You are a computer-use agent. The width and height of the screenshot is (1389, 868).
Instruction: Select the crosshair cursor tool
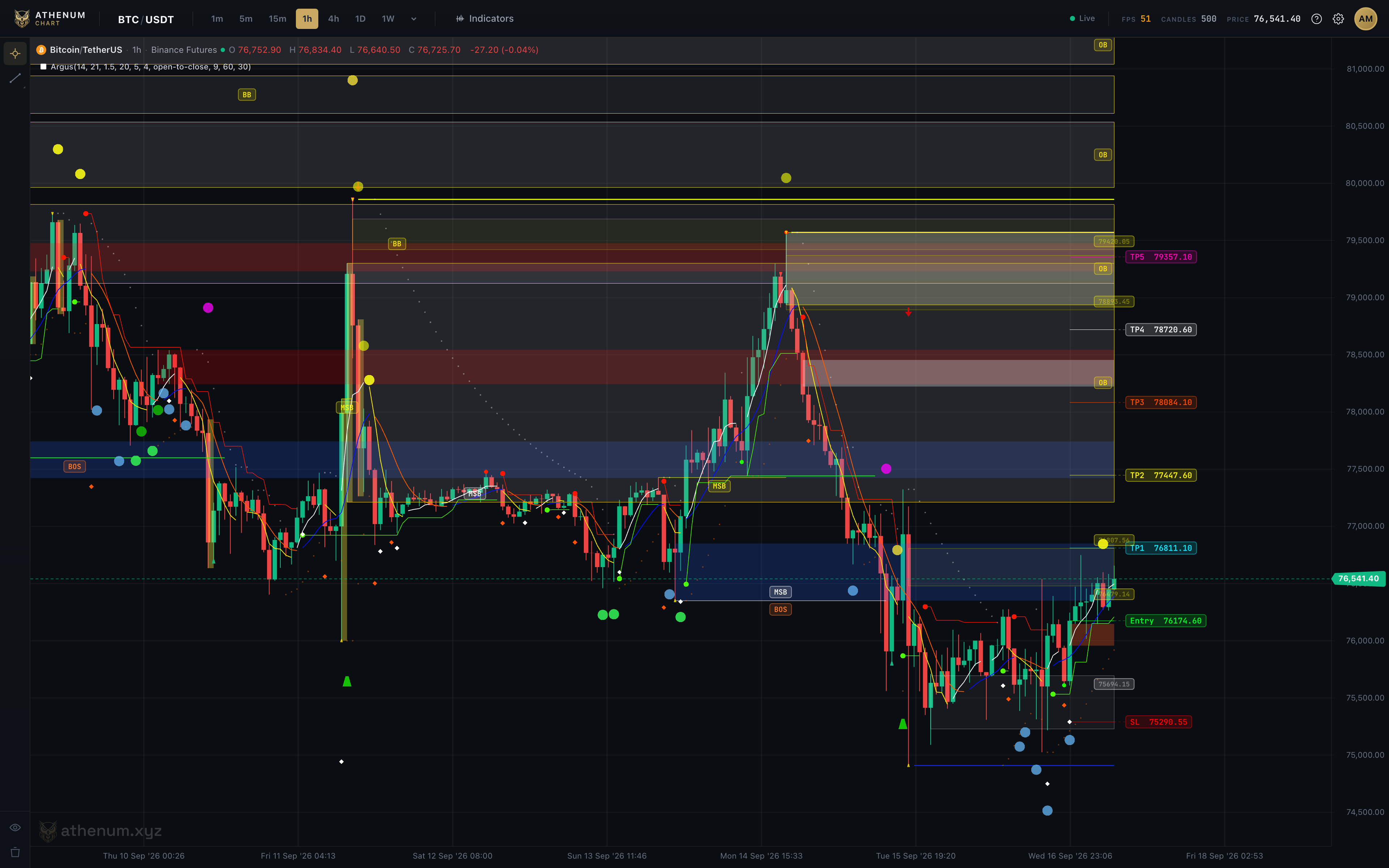pyautogui.click(x=16, y=54)
